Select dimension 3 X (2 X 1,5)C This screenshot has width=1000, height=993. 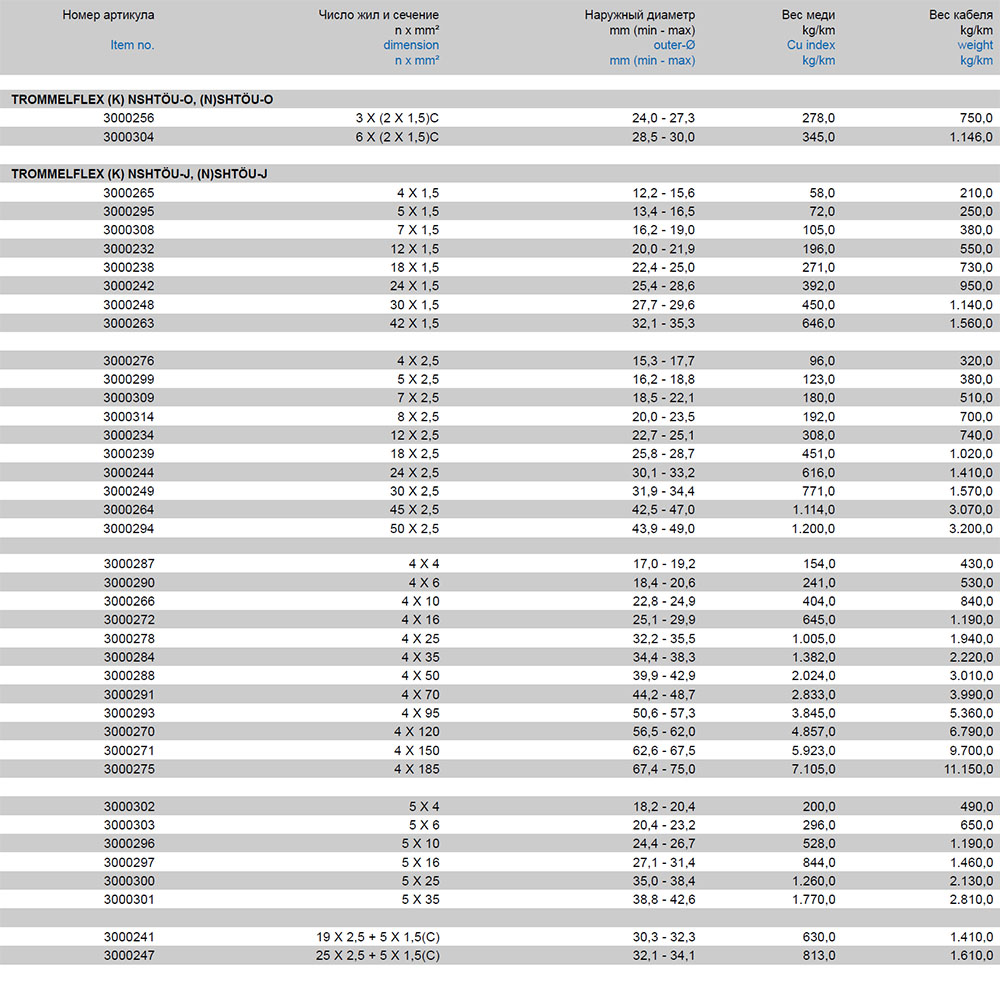tap(397, 118)
